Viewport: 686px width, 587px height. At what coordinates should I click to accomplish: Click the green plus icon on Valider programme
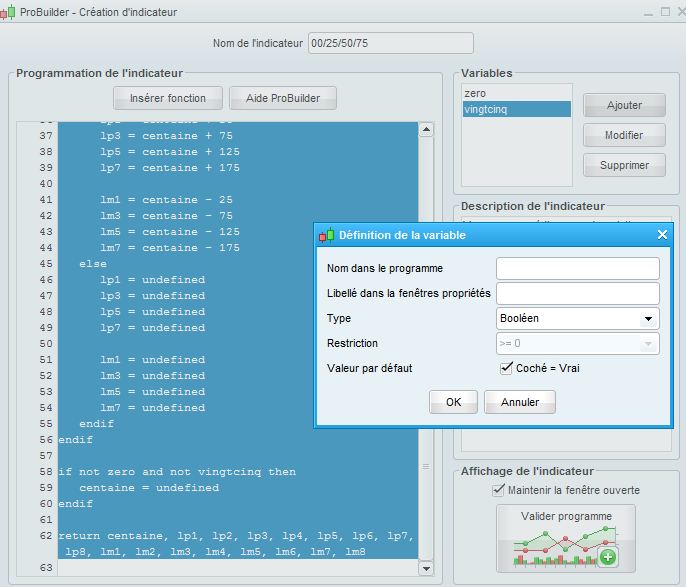(608, 557)
